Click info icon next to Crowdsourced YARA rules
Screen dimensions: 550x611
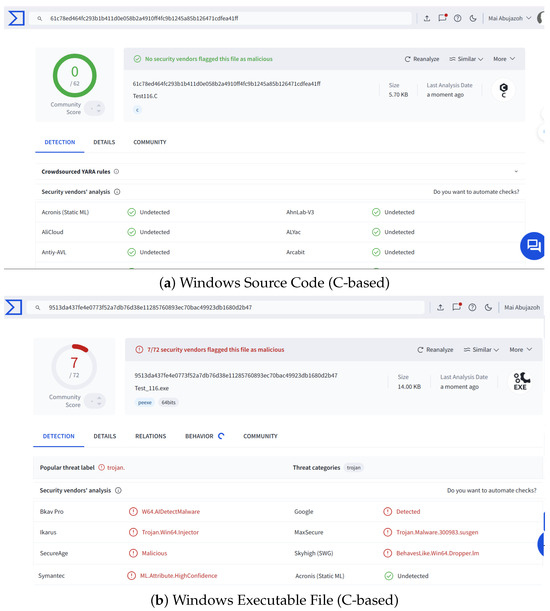pos(116,171)
